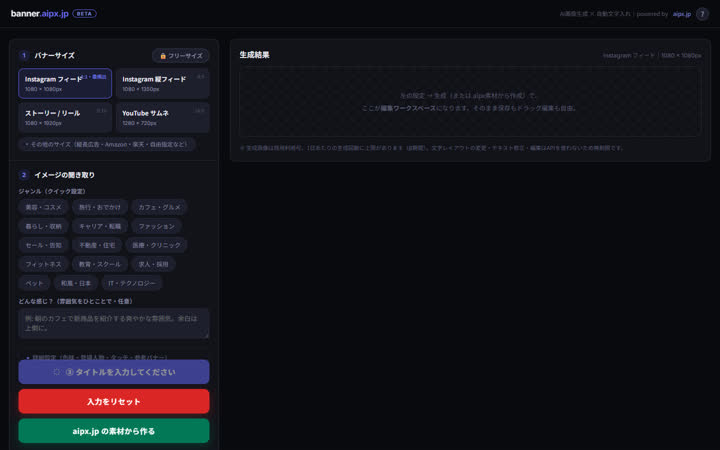Viewport: 720px width, 450px height.
Task: Click the empty 生成結果 workspace area
Action: (470, 102)
